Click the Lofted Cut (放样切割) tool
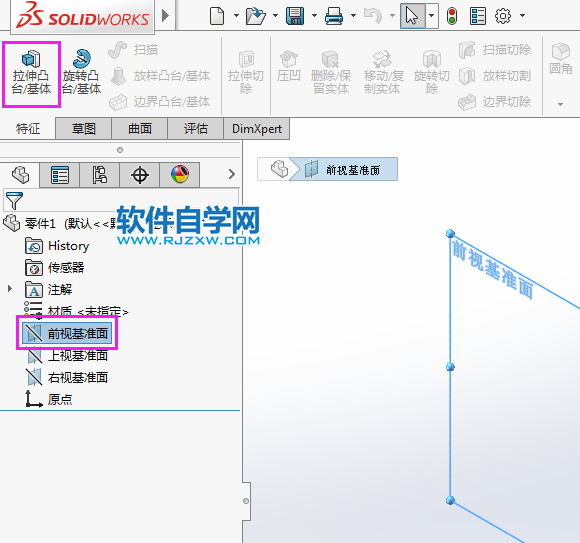This screenshot has height=543, width=580. [495, 76]
